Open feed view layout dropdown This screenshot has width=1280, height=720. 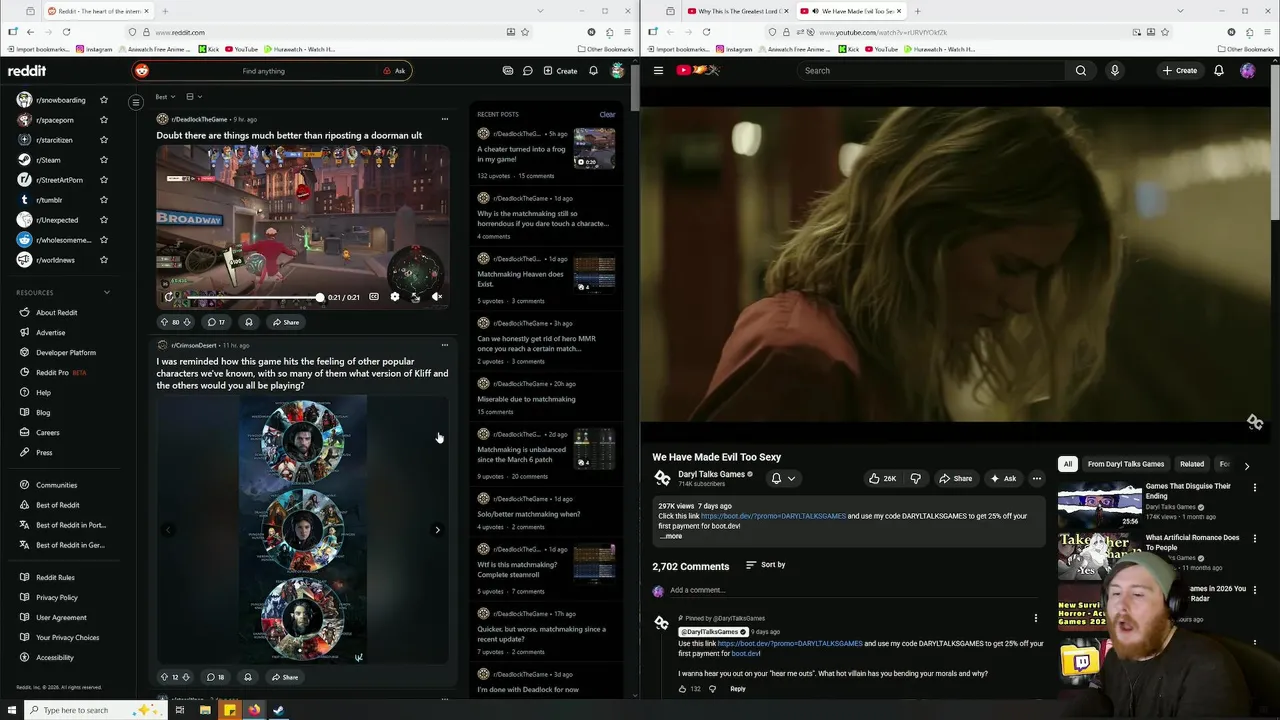[194, 97]
